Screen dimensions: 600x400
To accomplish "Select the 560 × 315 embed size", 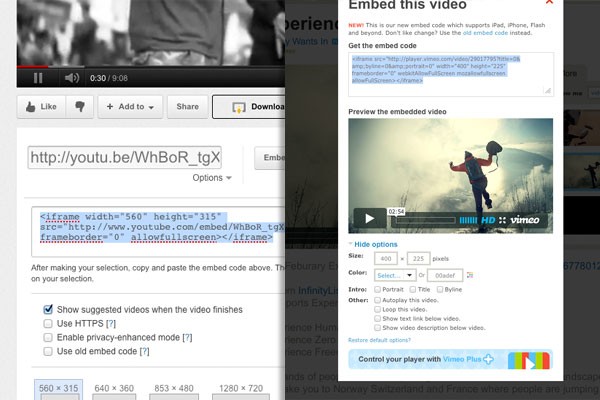I will click(x=59, y=390).
